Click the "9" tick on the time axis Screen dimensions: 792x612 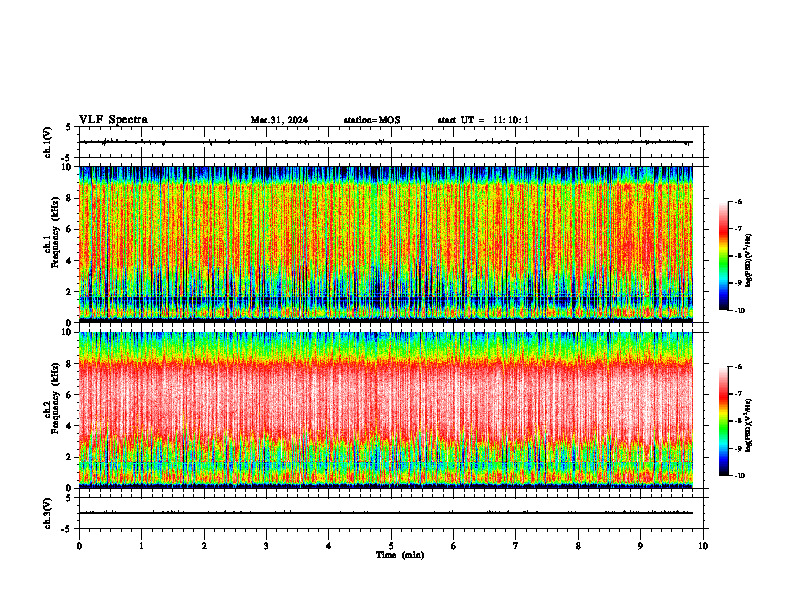pyautogui.click(x=640, y=546)
